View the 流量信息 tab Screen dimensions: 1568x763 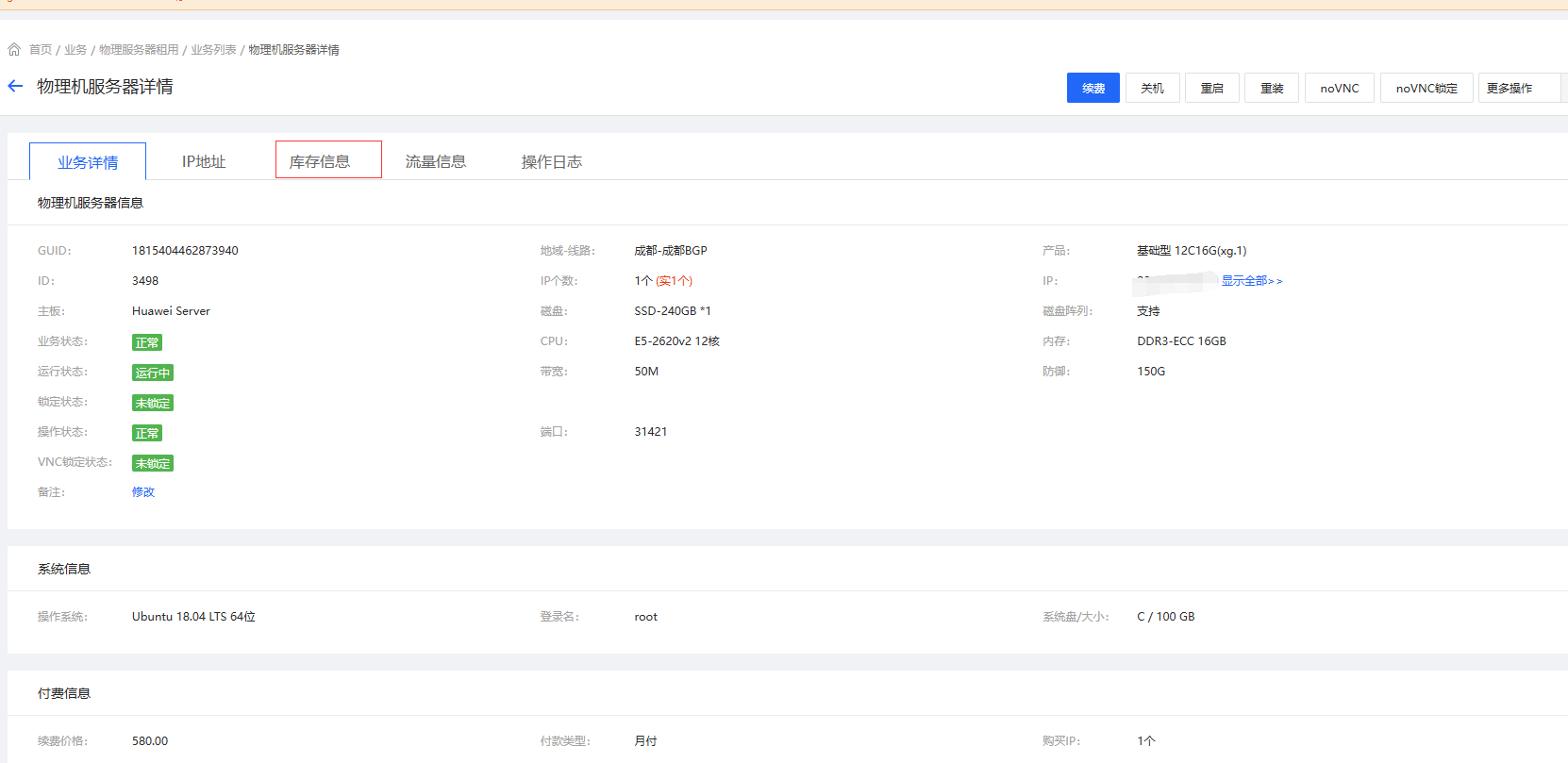pos(436,162)
